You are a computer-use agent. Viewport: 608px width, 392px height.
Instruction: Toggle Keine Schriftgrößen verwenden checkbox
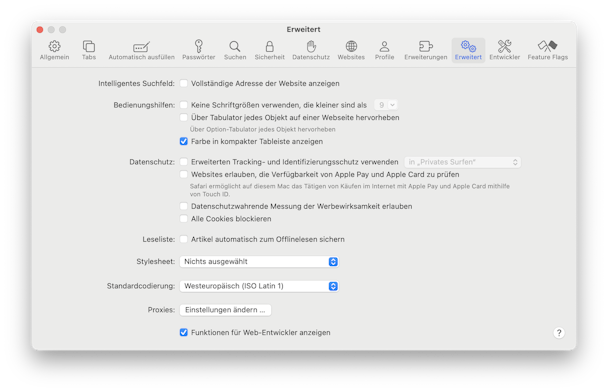(184, 105)
